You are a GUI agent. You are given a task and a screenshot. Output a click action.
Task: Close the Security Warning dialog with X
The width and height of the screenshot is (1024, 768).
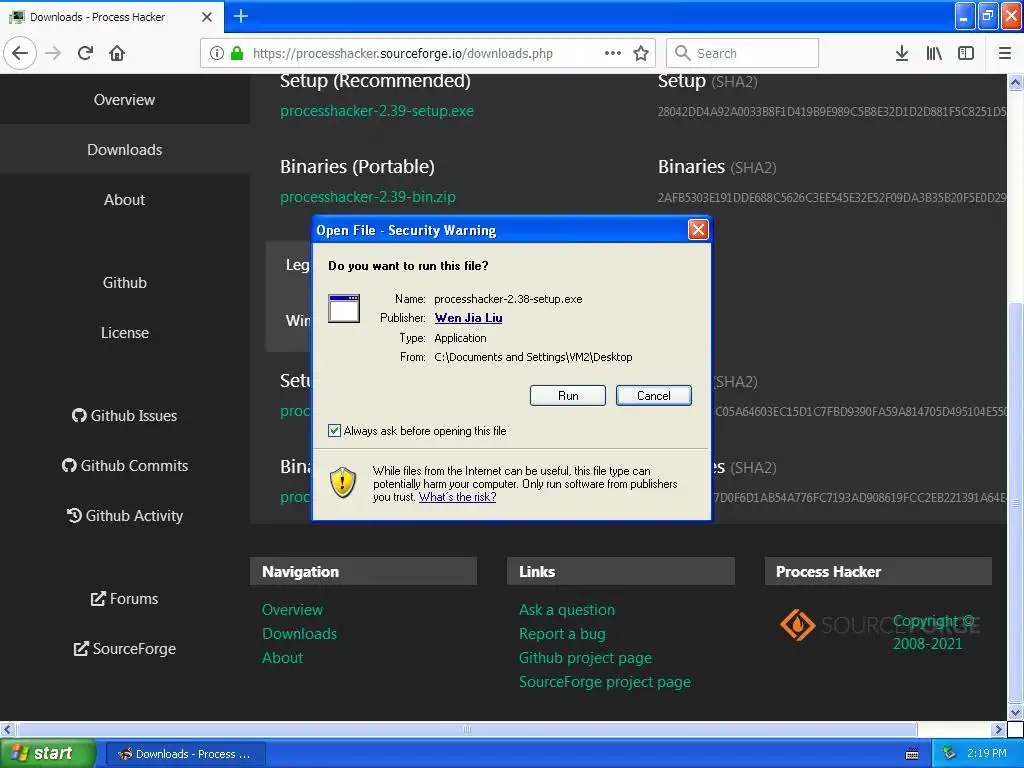click(x=698, y=229)
